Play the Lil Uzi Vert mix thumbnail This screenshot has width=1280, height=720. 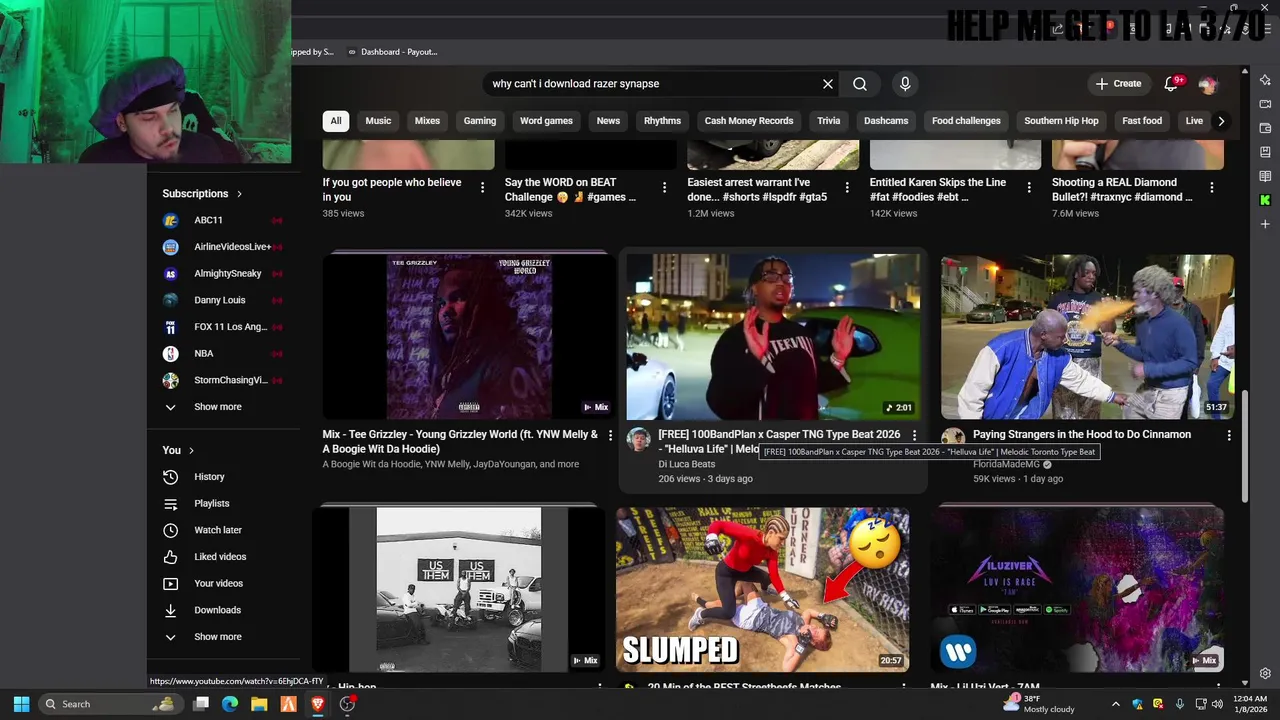point(1077,589)
